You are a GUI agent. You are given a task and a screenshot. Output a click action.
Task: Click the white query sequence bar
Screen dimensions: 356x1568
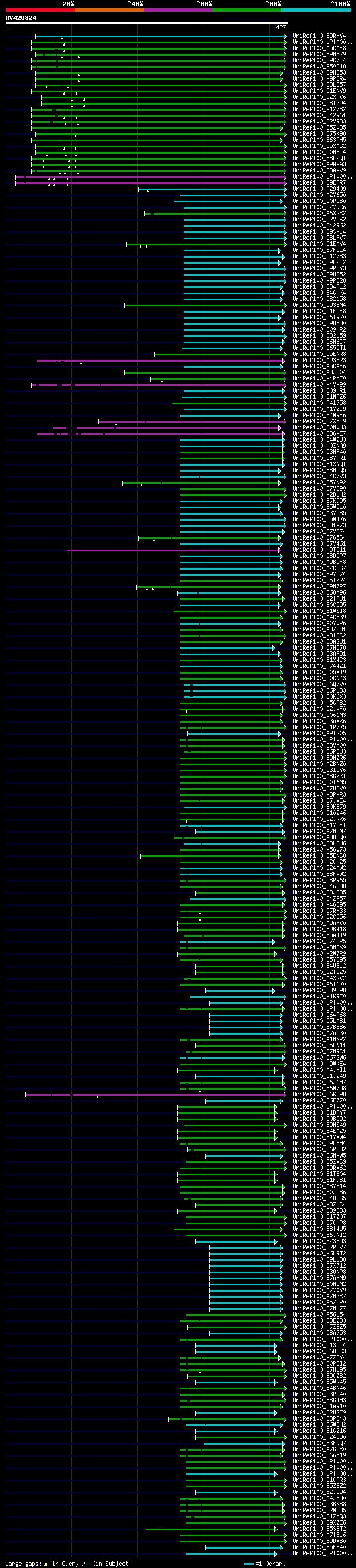(147, 22)
